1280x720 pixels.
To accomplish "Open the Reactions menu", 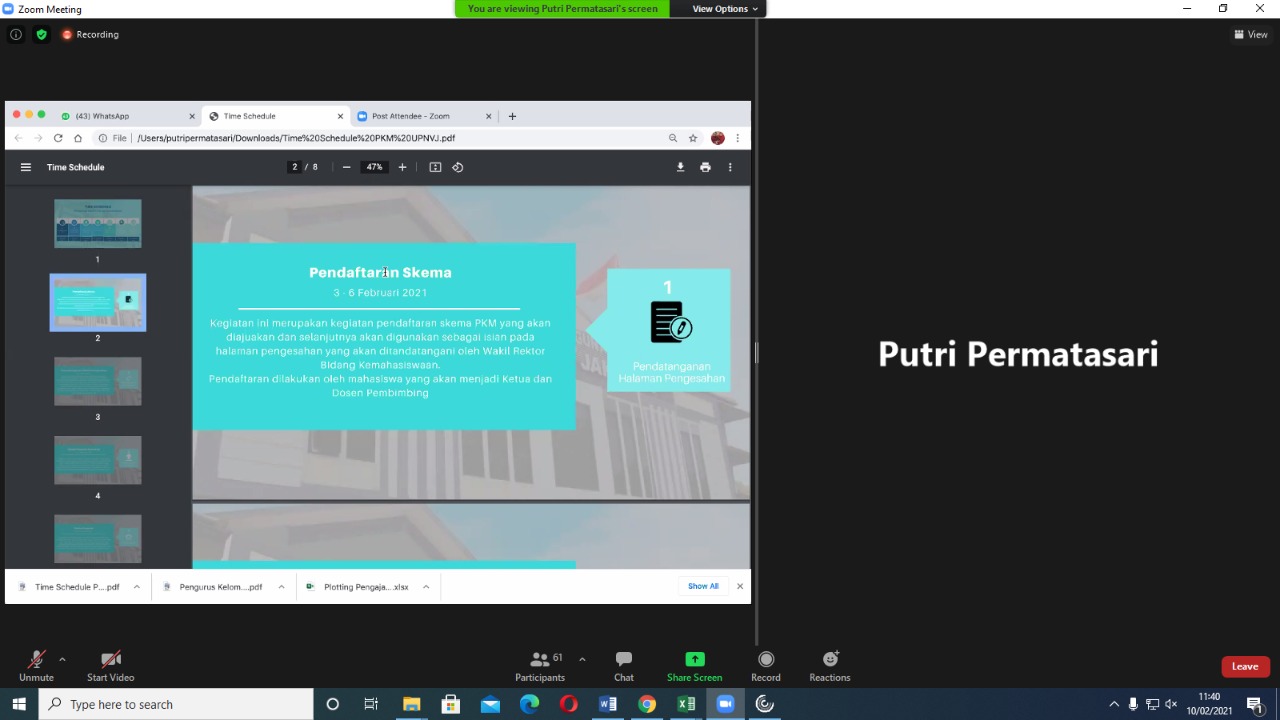I will [x=829, y=665].
